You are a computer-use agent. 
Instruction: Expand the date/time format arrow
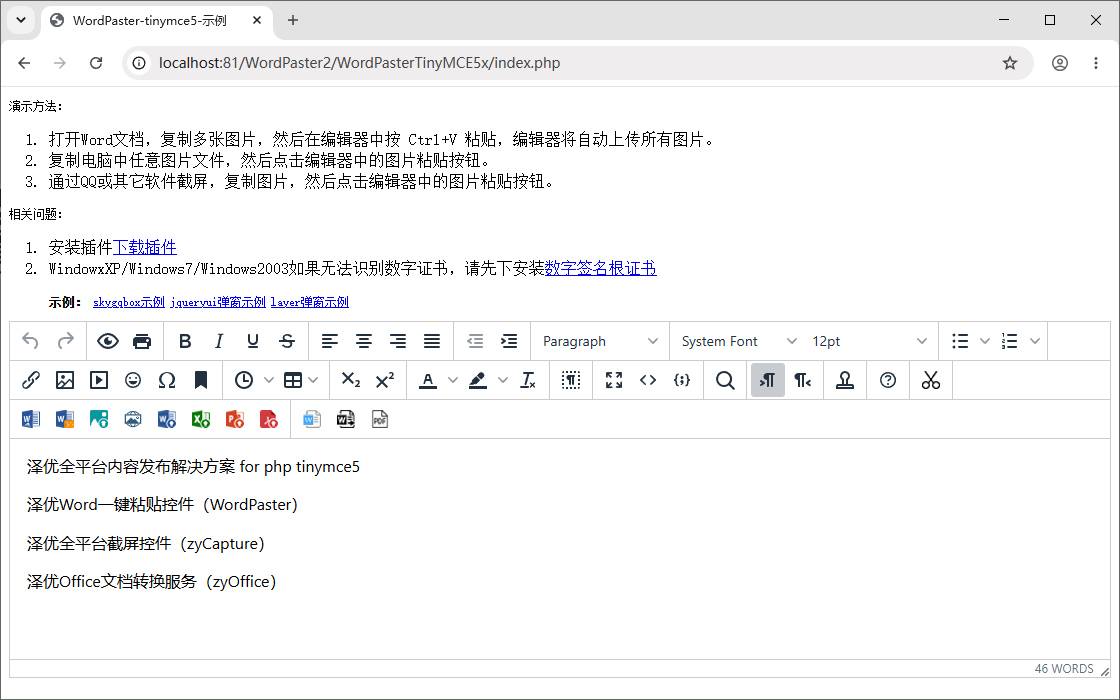pyautogui.click(x=269, y=380)
